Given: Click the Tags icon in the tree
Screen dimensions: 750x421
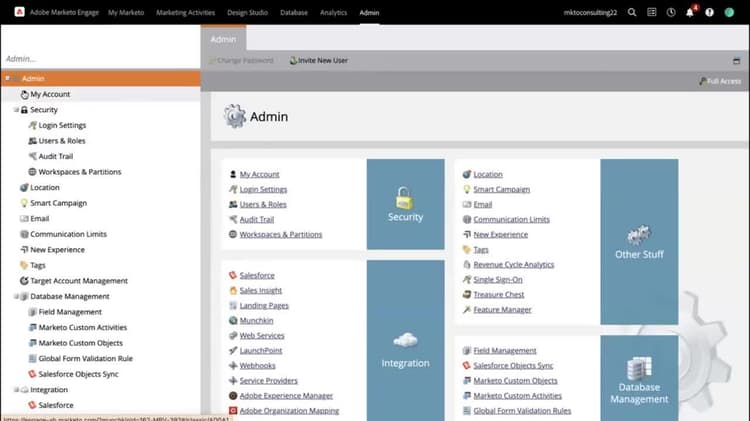Looking at the screenshot, I should (24, 265).
